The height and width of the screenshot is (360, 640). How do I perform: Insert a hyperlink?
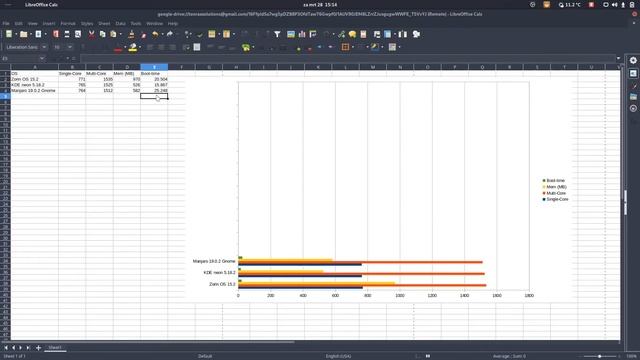[341, 34]
